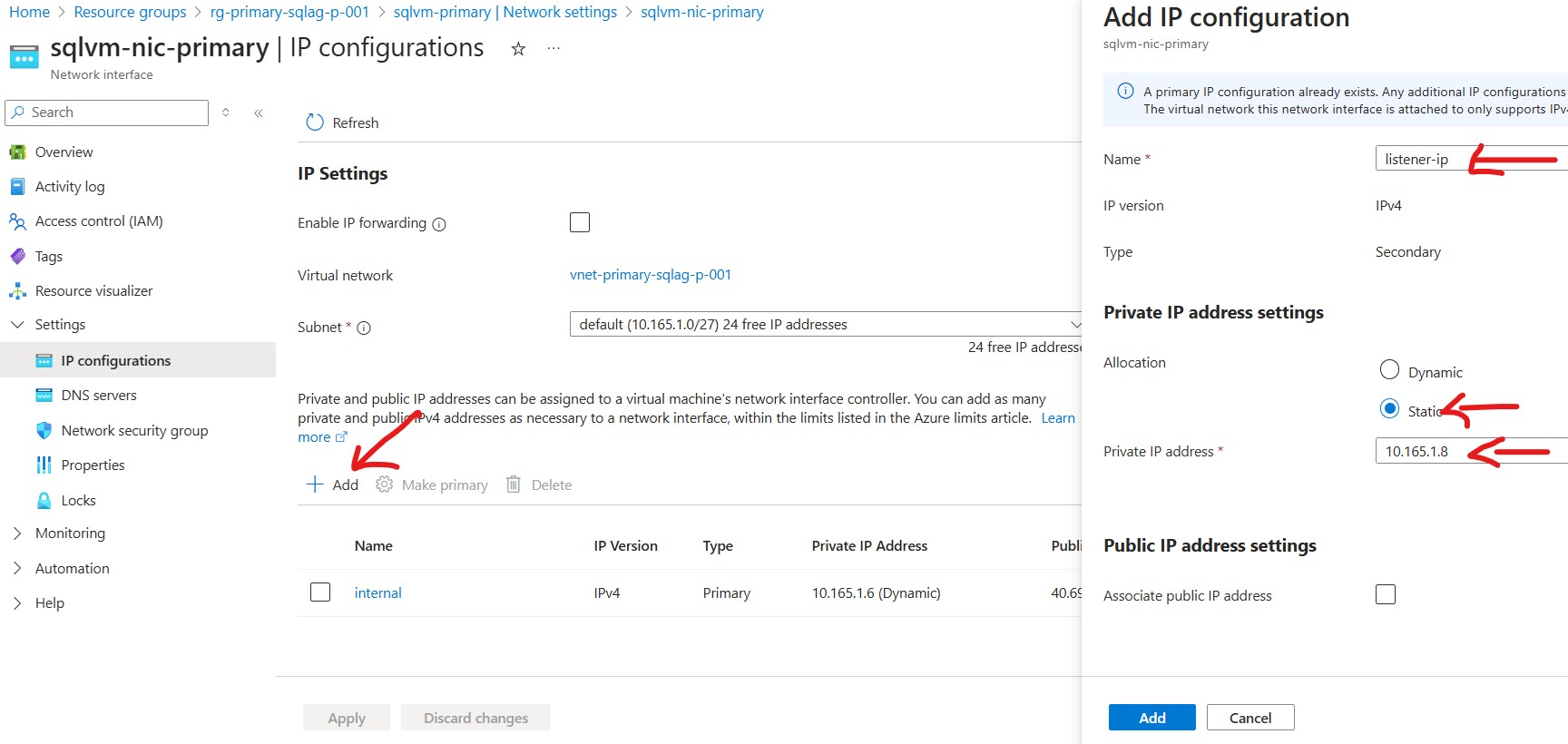Click the Tags icon

(x=17, y=257)
